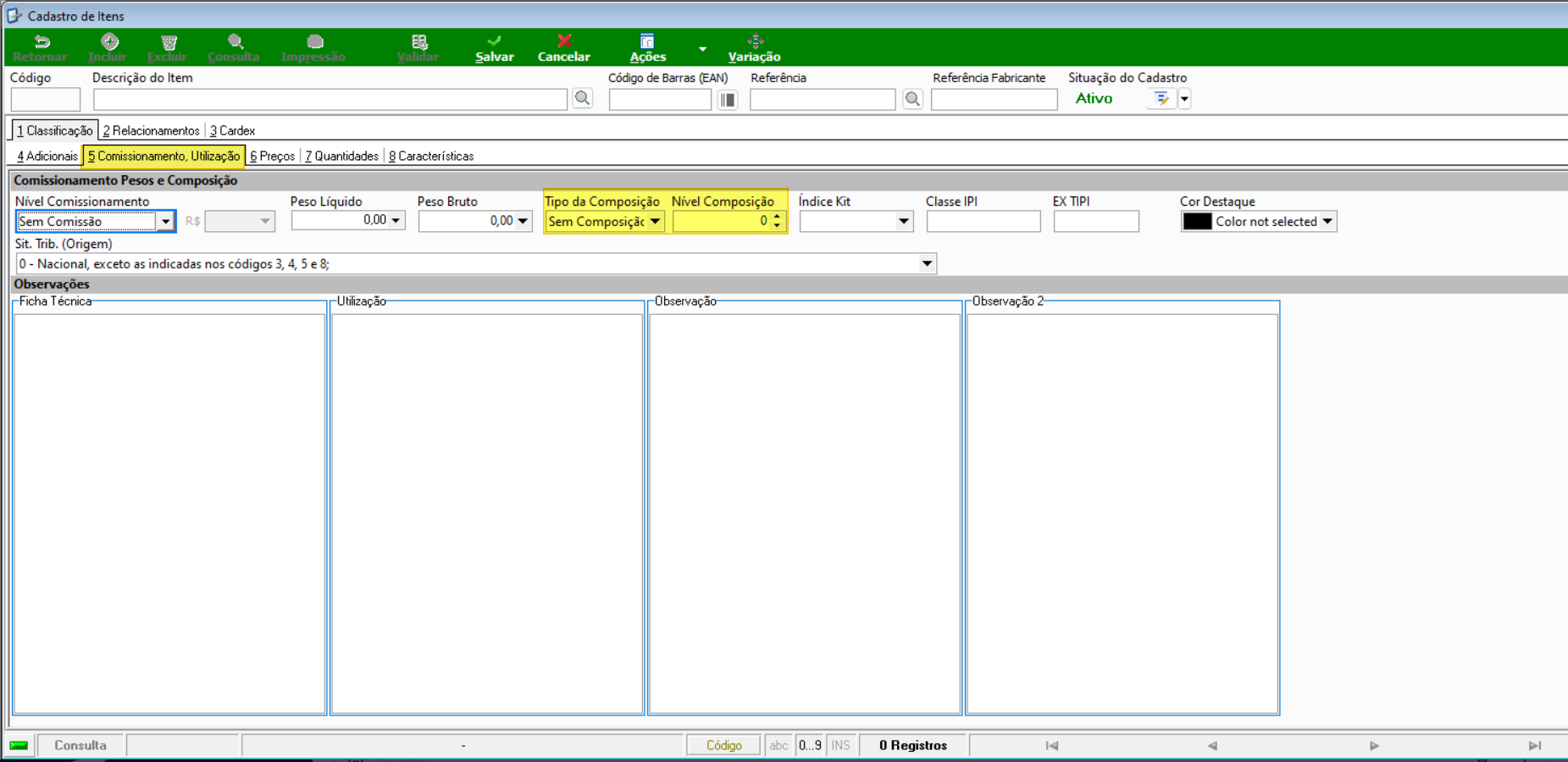The width and height of the screenshot is (1568, 762).
Task: Expand the Nível Comissionamento dropdown
Action: pos(166,222)
